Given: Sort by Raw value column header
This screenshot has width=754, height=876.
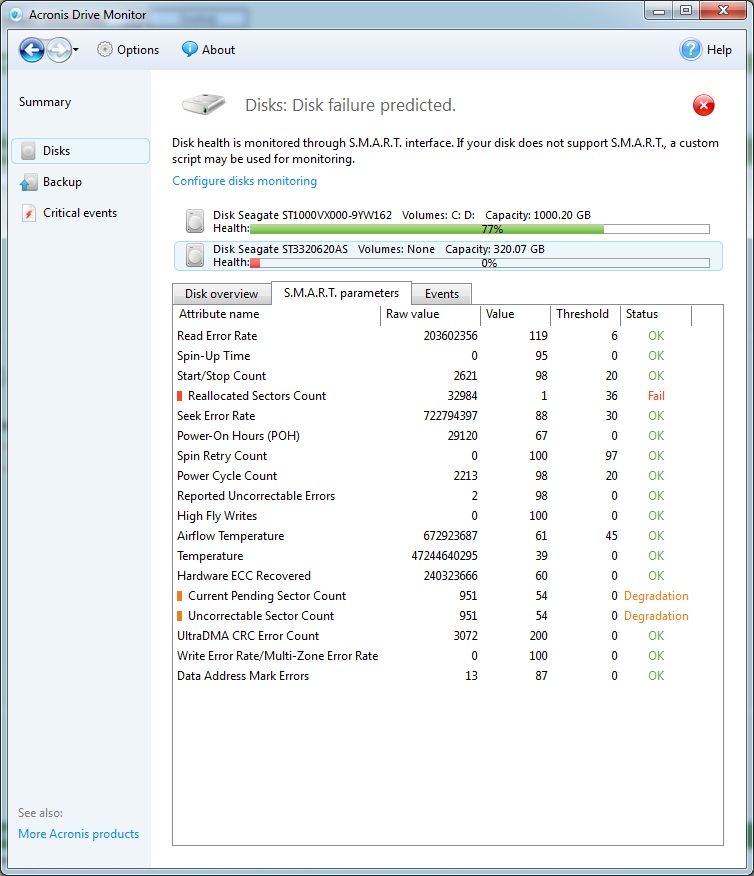Looking at the screenshot, I should point(430,314).
